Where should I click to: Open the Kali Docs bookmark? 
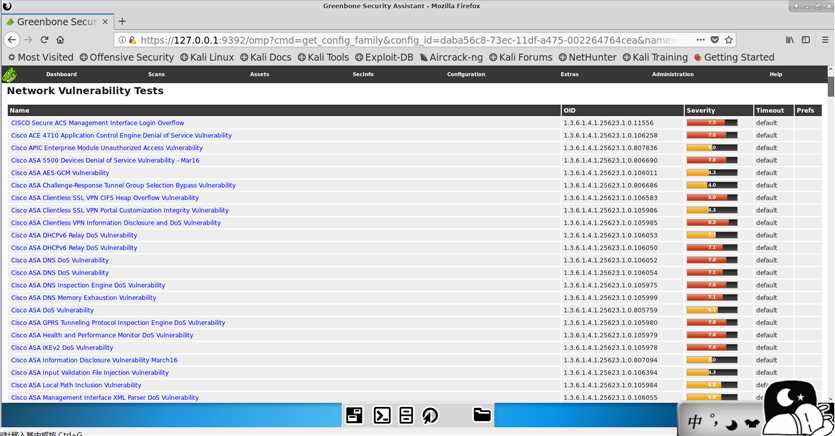click(x=266, y=57)
